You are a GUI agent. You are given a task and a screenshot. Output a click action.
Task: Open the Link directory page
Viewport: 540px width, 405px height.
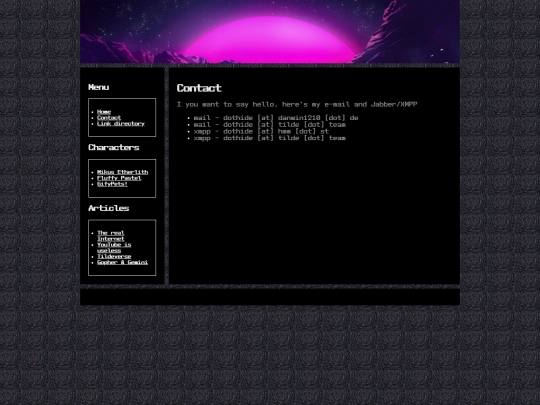tap(121, 124)
